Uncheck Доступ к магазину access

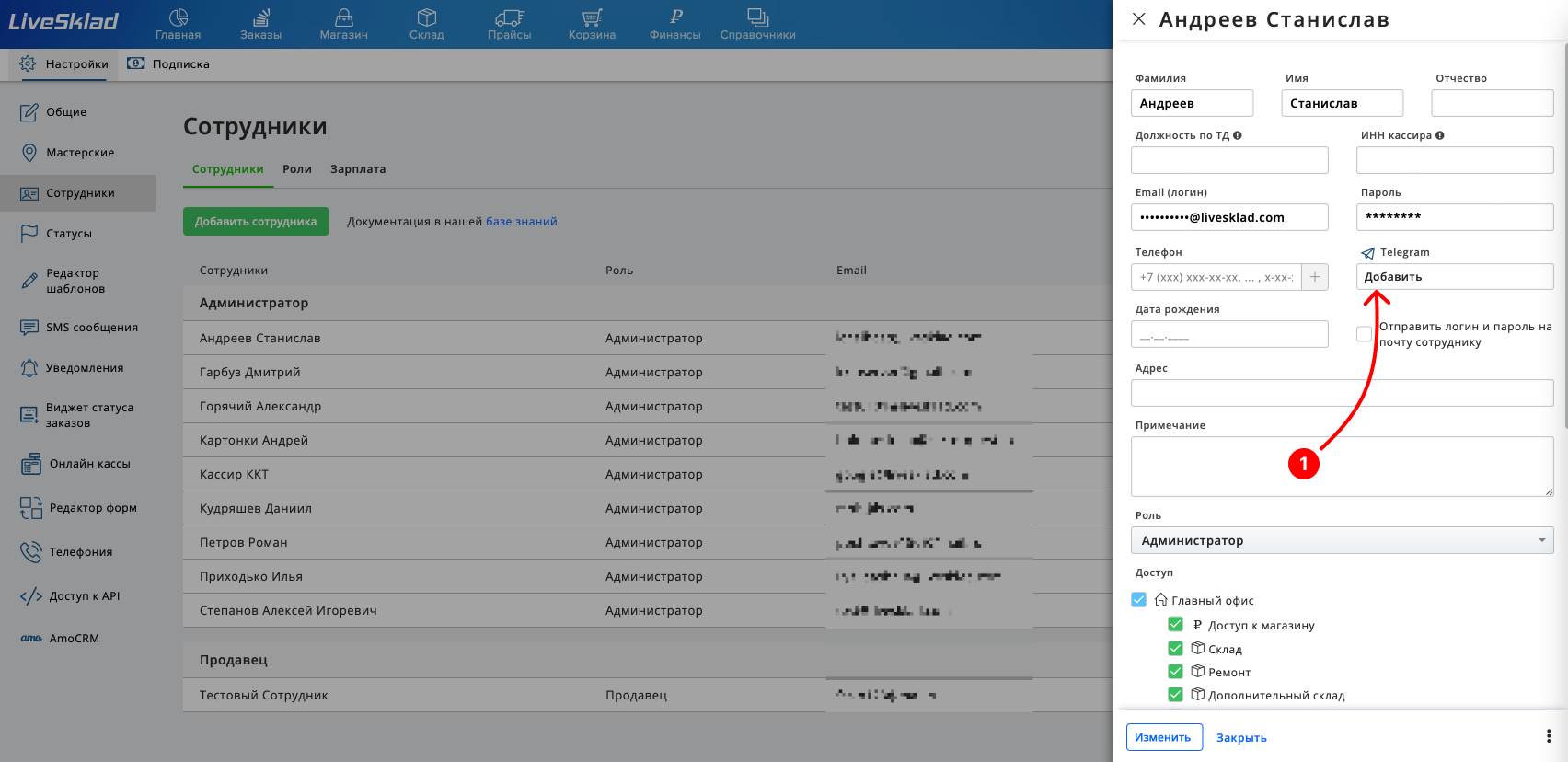coord(1175,625)
